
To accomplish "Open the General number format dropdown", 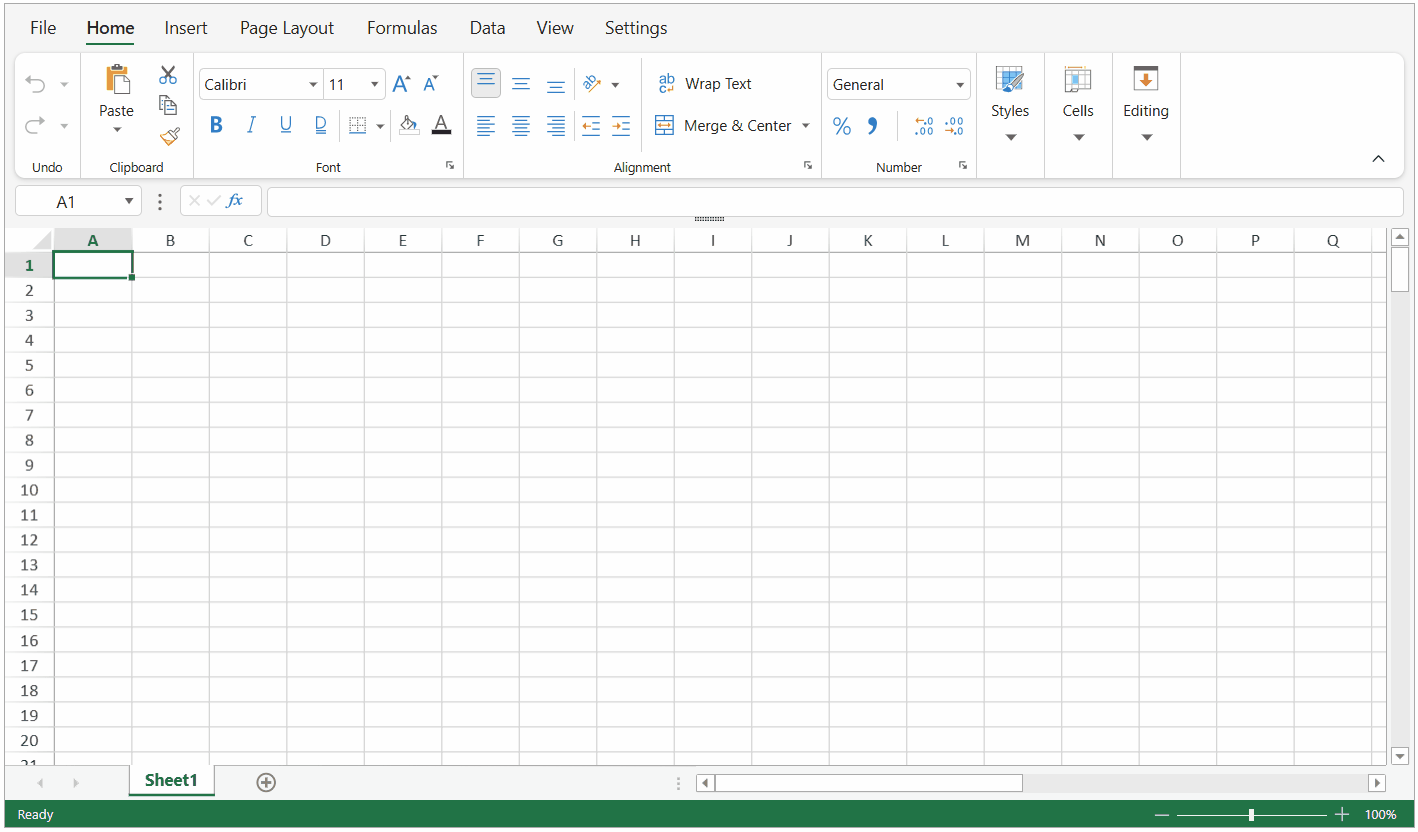I will (960, 85).
